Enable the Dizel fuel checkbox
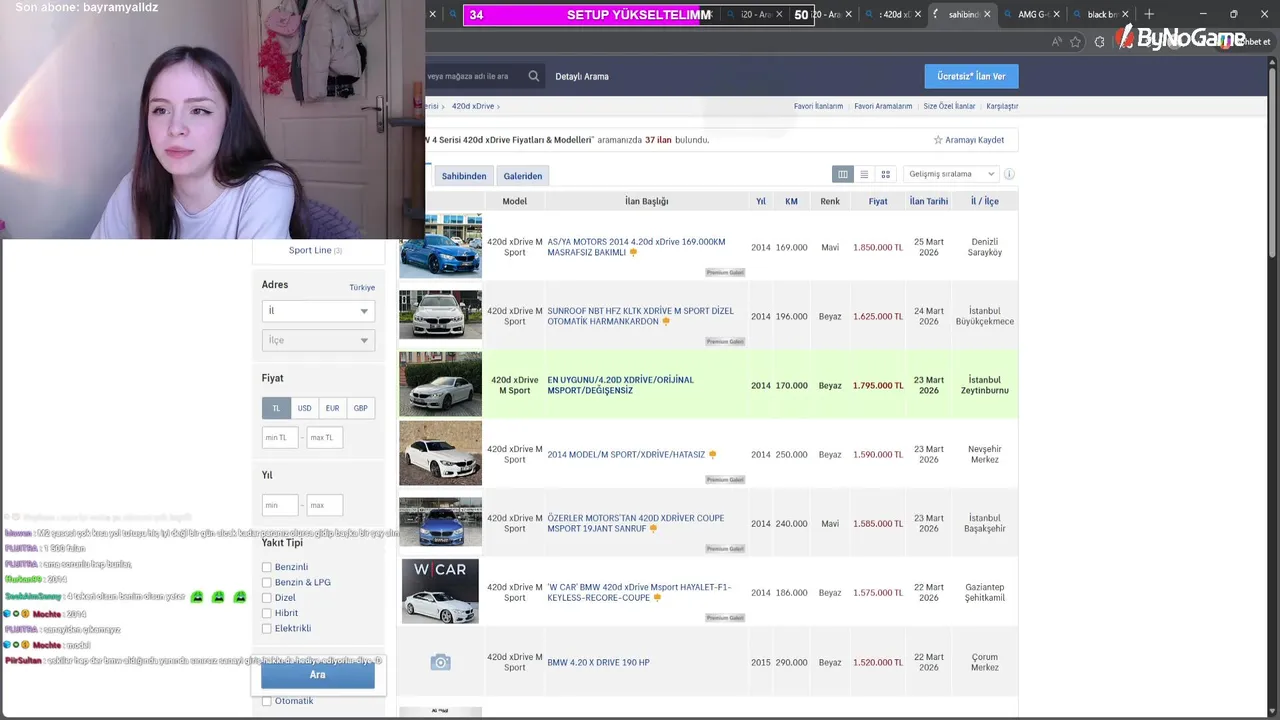This screenshot has width=1280, height=720. [267, 598]
